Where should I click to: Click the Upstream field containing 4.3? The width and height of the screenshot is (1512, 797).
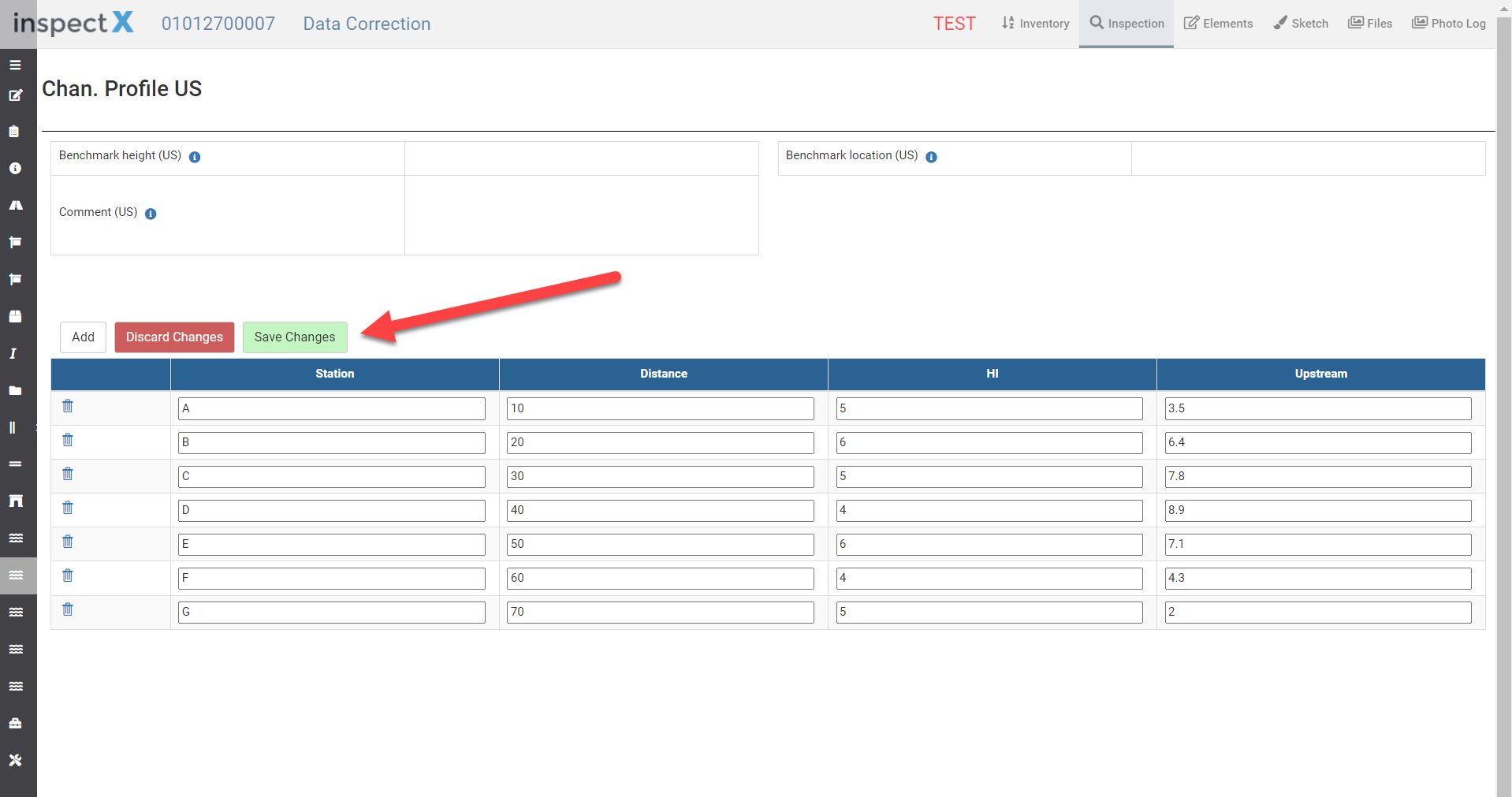pos(1318,578)
